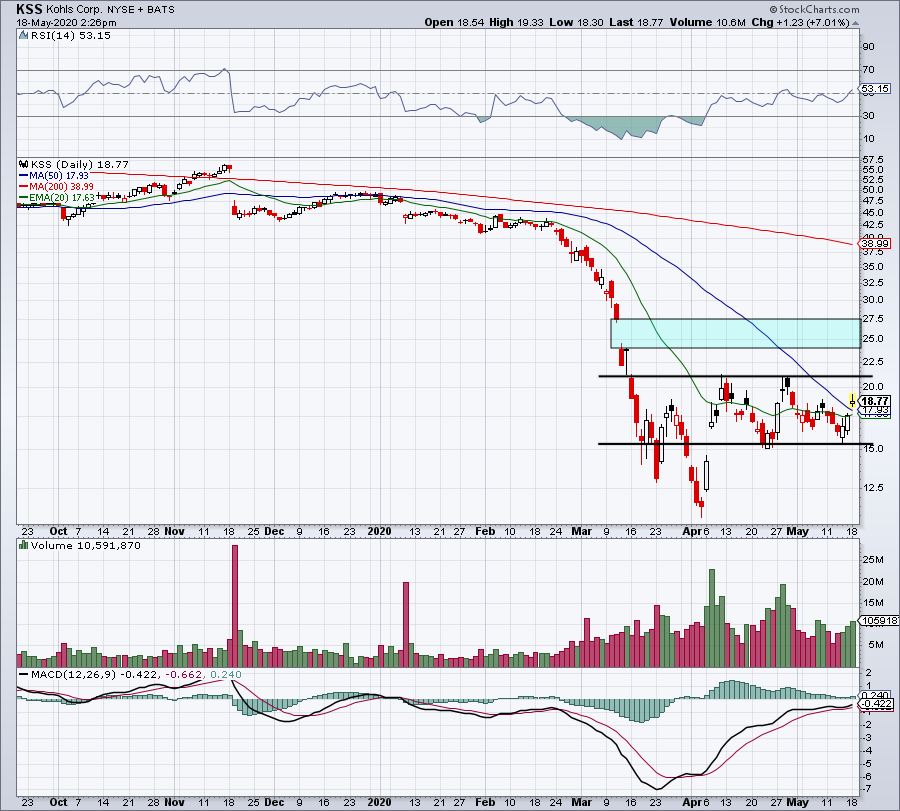Click the MACD -0.422 value tag on right axis
The image size is (900, 811).
tap(875, 704)
